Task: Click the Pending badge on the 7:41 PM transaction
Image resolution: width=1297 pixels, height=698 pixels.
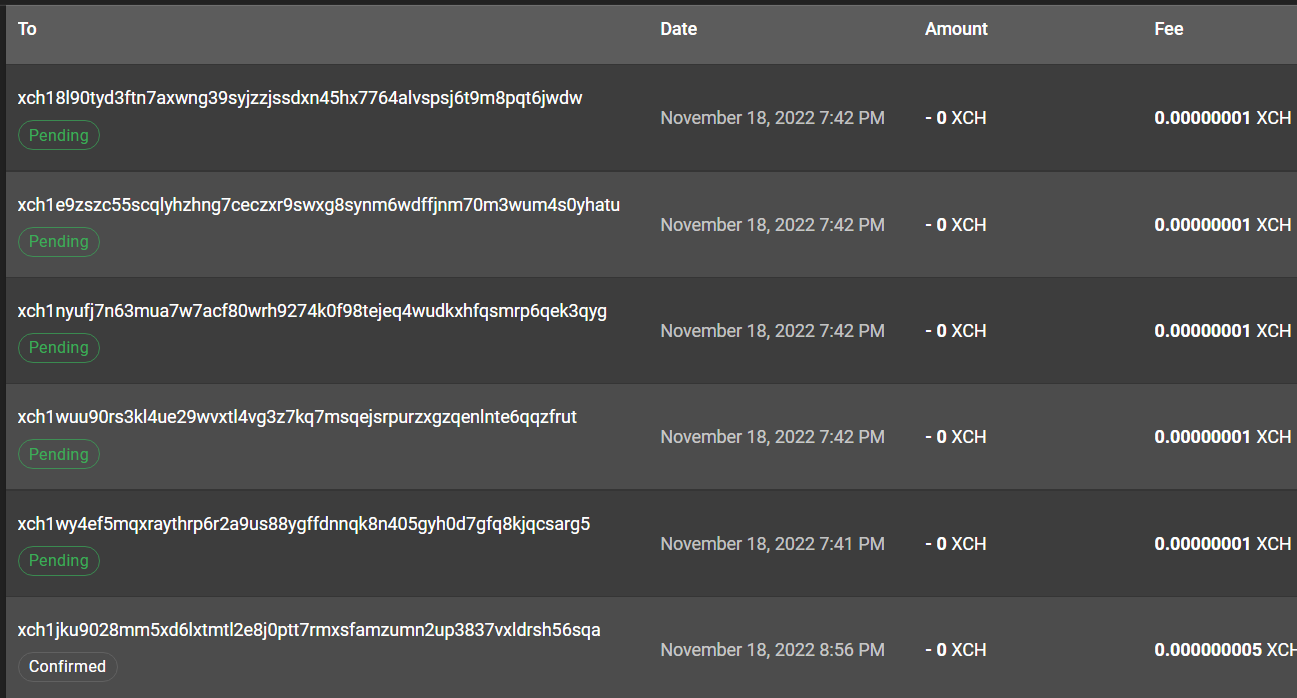Action: (58, 560)
